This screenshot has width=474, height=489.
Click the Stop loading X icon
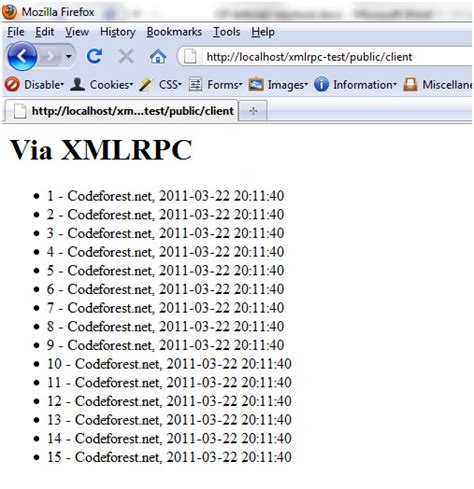pos(126,56)
